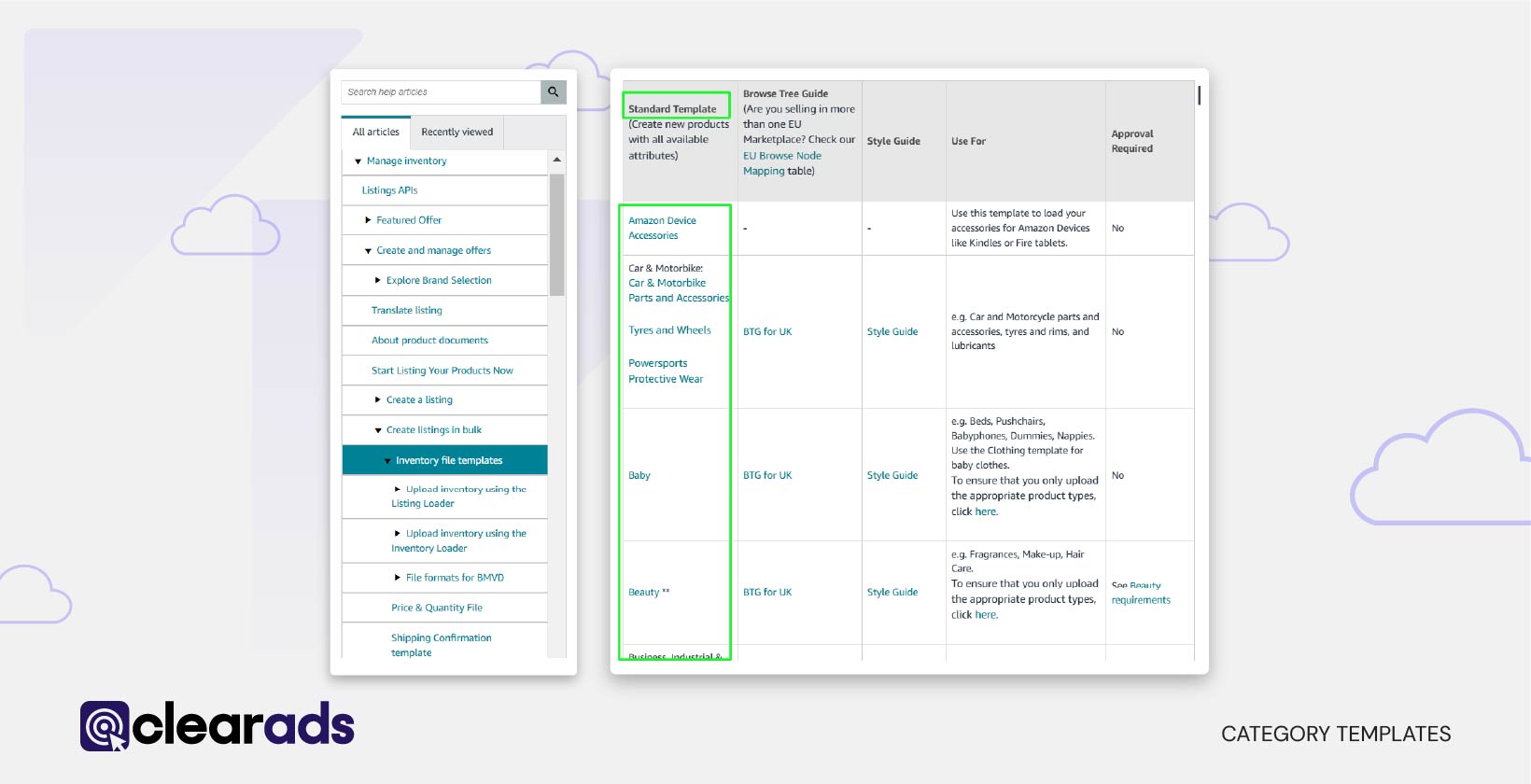
Task: Open Price & Quantity File article
Action: 437,608
